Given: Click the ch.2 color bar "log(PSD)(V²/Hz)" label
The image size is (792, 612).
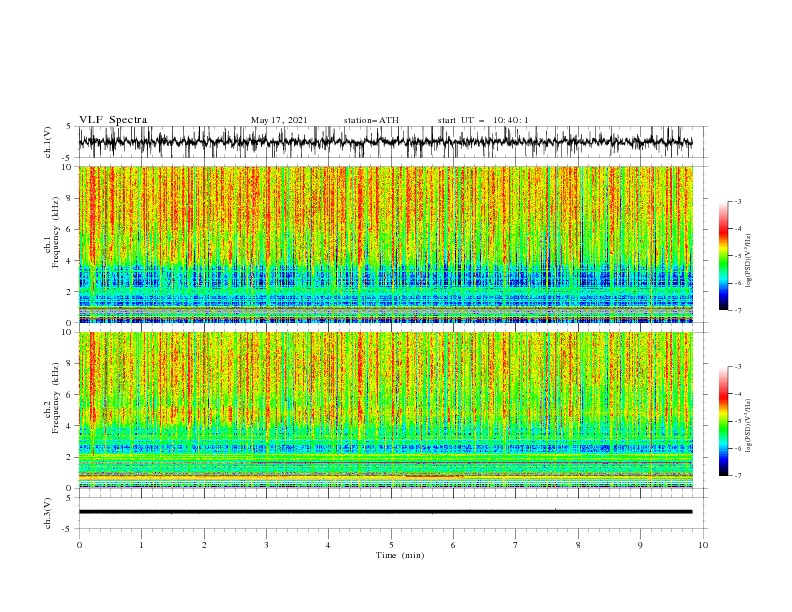Looking at the screenshot, I should point(748,426).
